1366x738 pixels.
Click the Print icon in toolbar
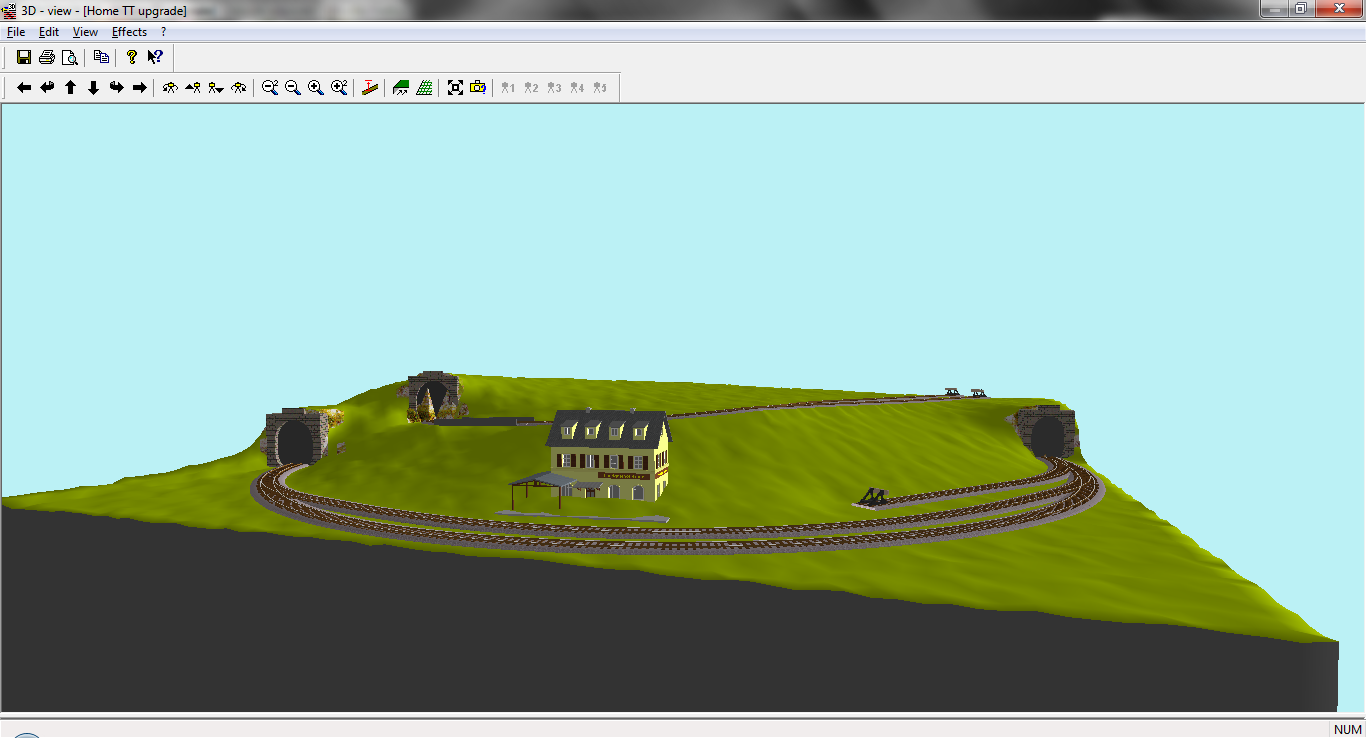pos(46,57)
